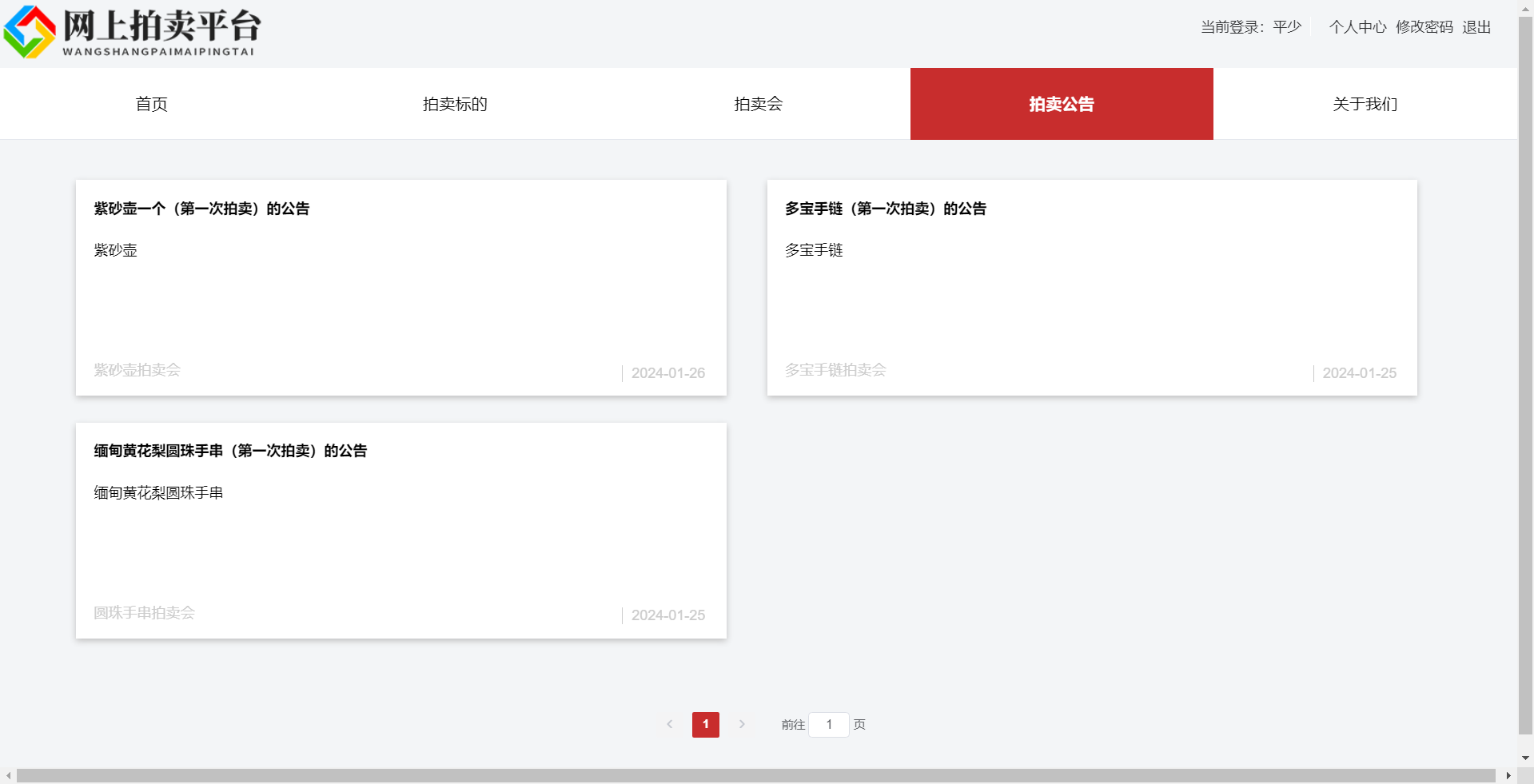The height and width of the screenshot is (784, 1534).
Task: Open 多宝手链（第一次拍卖）的公告 title
Action: [886, 209]
